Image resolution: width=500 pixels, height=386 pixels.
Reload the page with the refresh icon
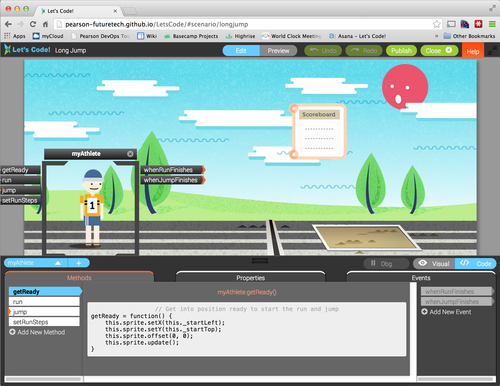33,24
